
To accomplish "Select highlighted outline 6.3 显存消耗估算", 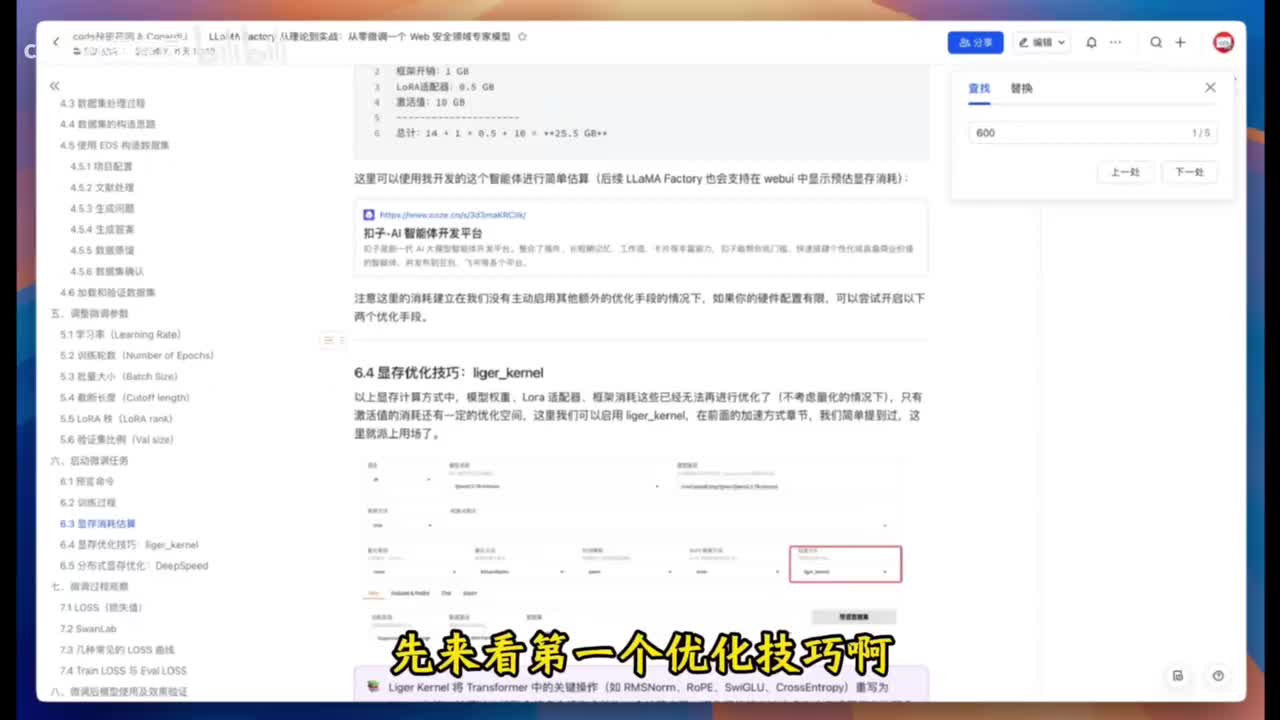I will (97, 523).
